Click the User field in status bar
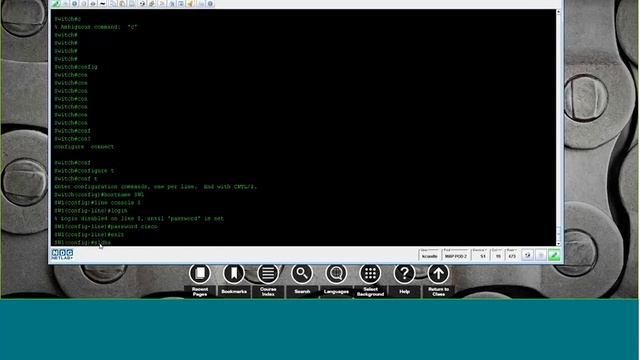The height and width of the screenshot is (360, 640). tap(429, 255)
